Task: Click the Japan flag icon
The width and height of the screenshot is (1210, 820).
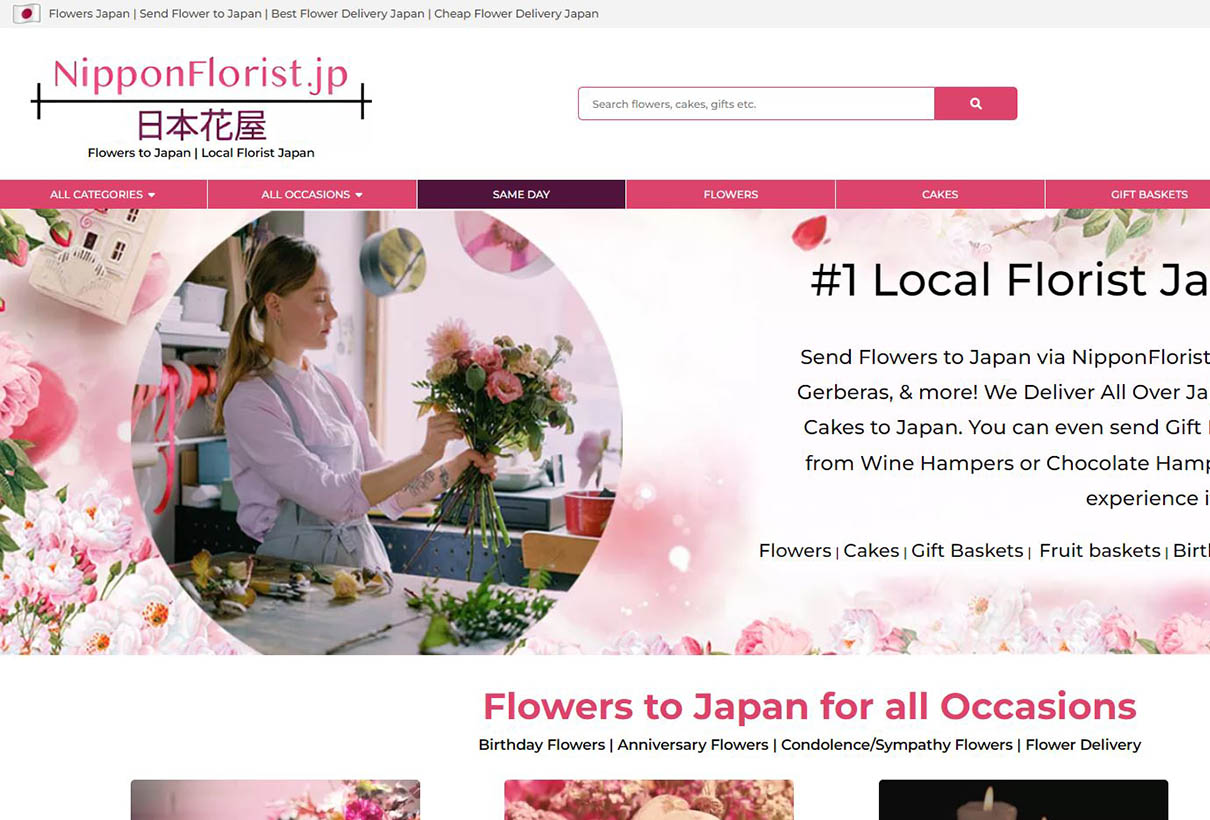Action: pos(26,14)
